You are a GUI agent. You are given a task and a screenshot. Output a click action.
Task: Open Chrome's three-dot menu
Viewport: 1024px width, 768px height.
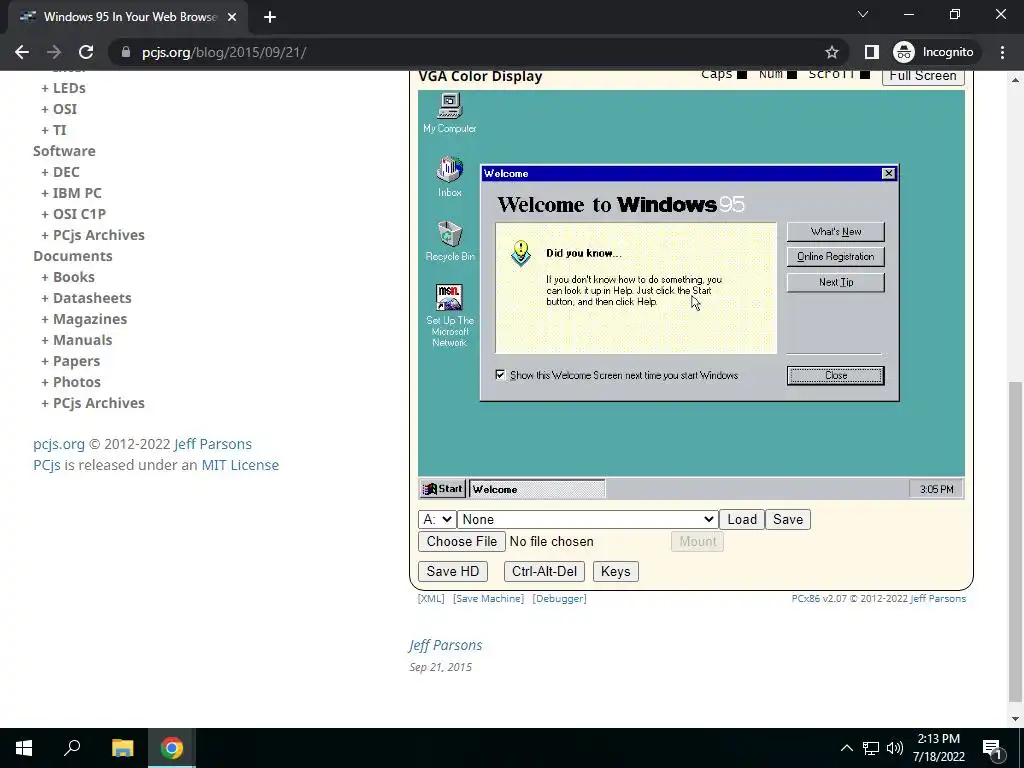1002,52
